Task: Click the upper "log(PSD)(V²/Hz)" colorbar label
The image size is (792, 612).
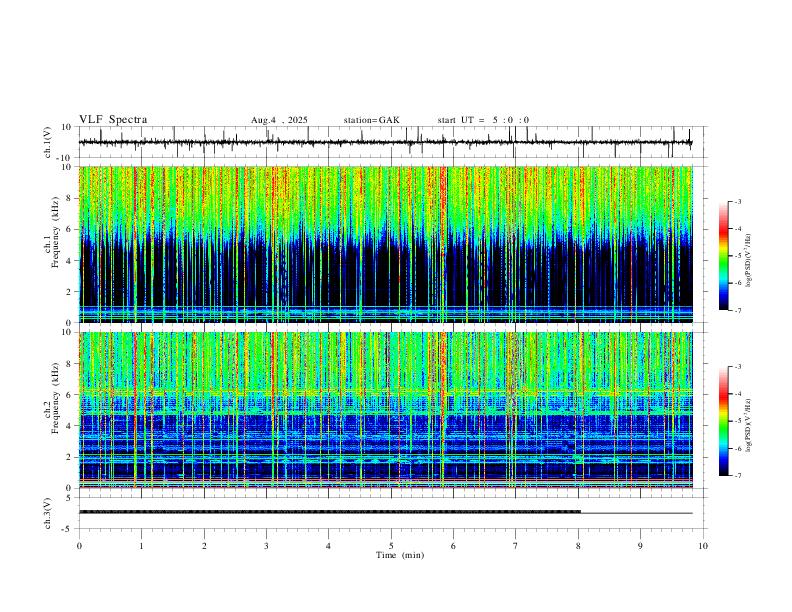Action: click(x=749, y=261)
